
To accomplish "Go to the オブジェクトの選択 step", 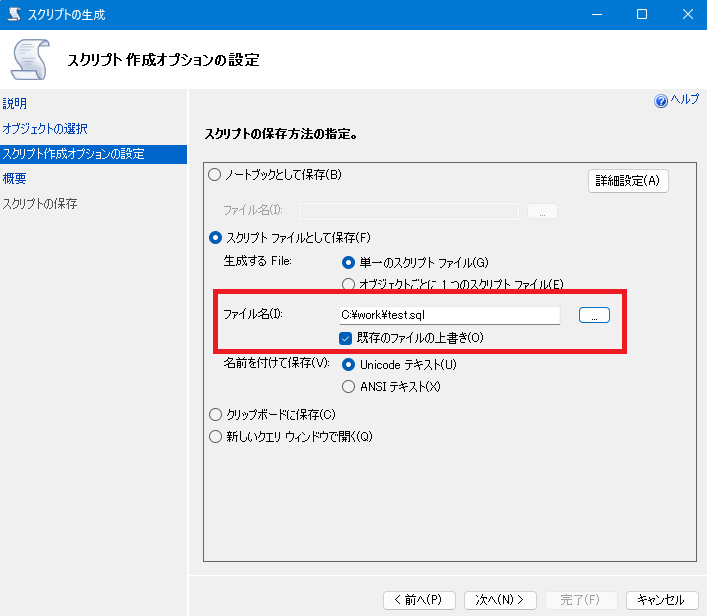I will point(45,129).
